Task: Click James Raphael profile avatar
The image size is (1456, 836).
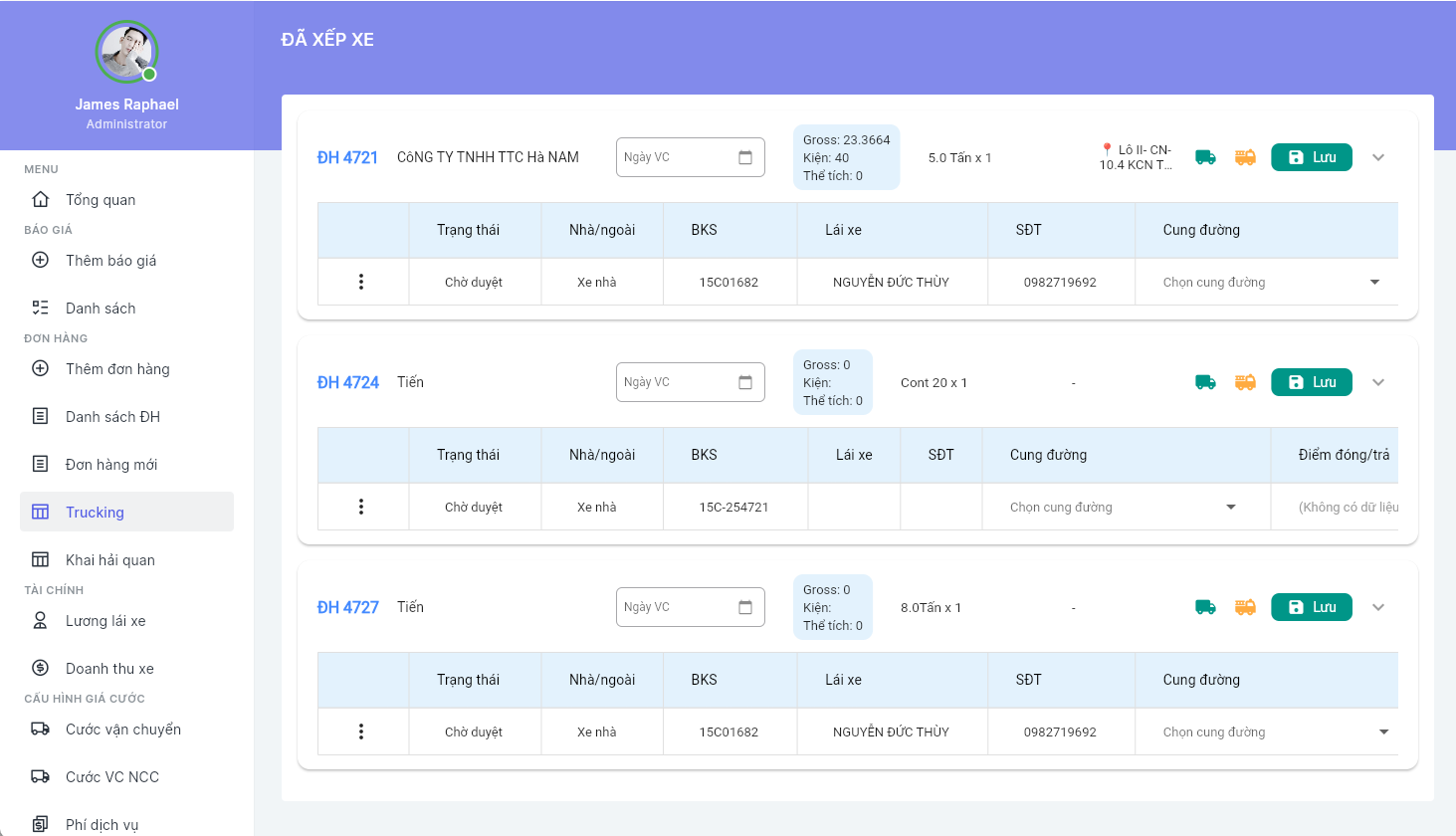Action: [x=126, y=52]
